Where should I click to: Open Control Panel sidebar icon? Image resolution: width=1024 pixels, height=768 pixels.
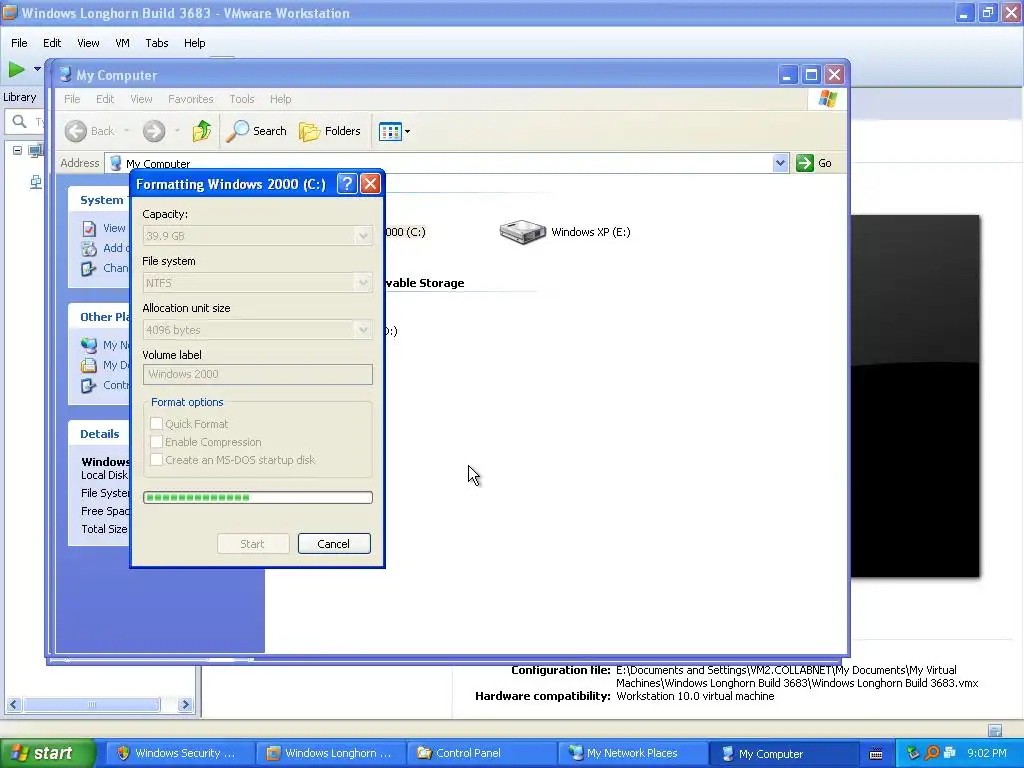click(89, 385)
